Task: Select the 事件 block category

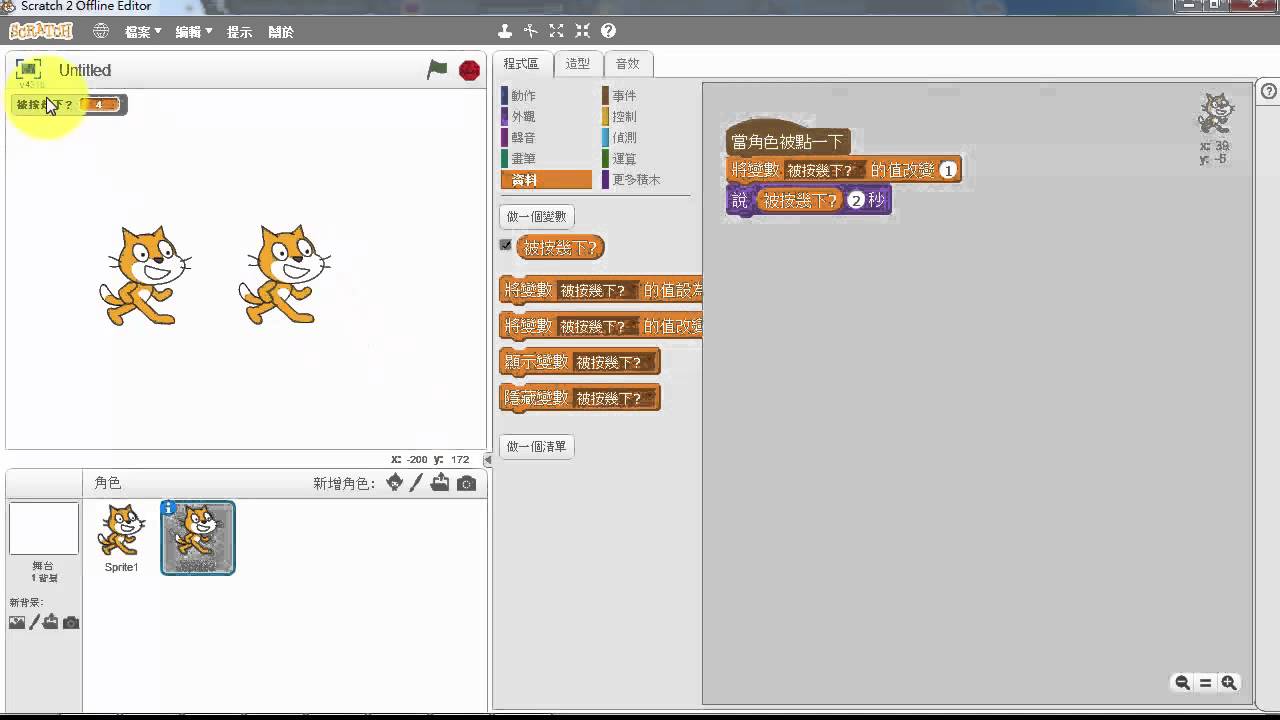Action: click(x=646, y=96)
